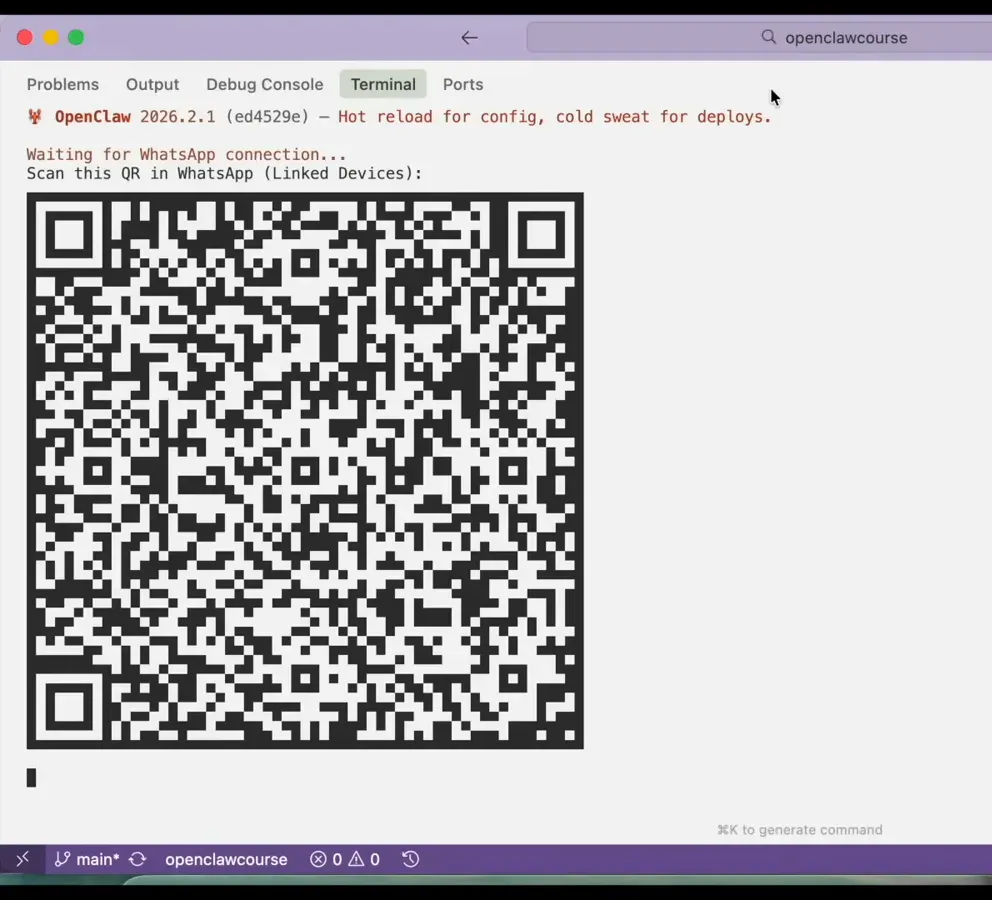Viewport: 992px width, 900px height.
Task: Click the search magnifier icon
Action: tap(769, 37)
